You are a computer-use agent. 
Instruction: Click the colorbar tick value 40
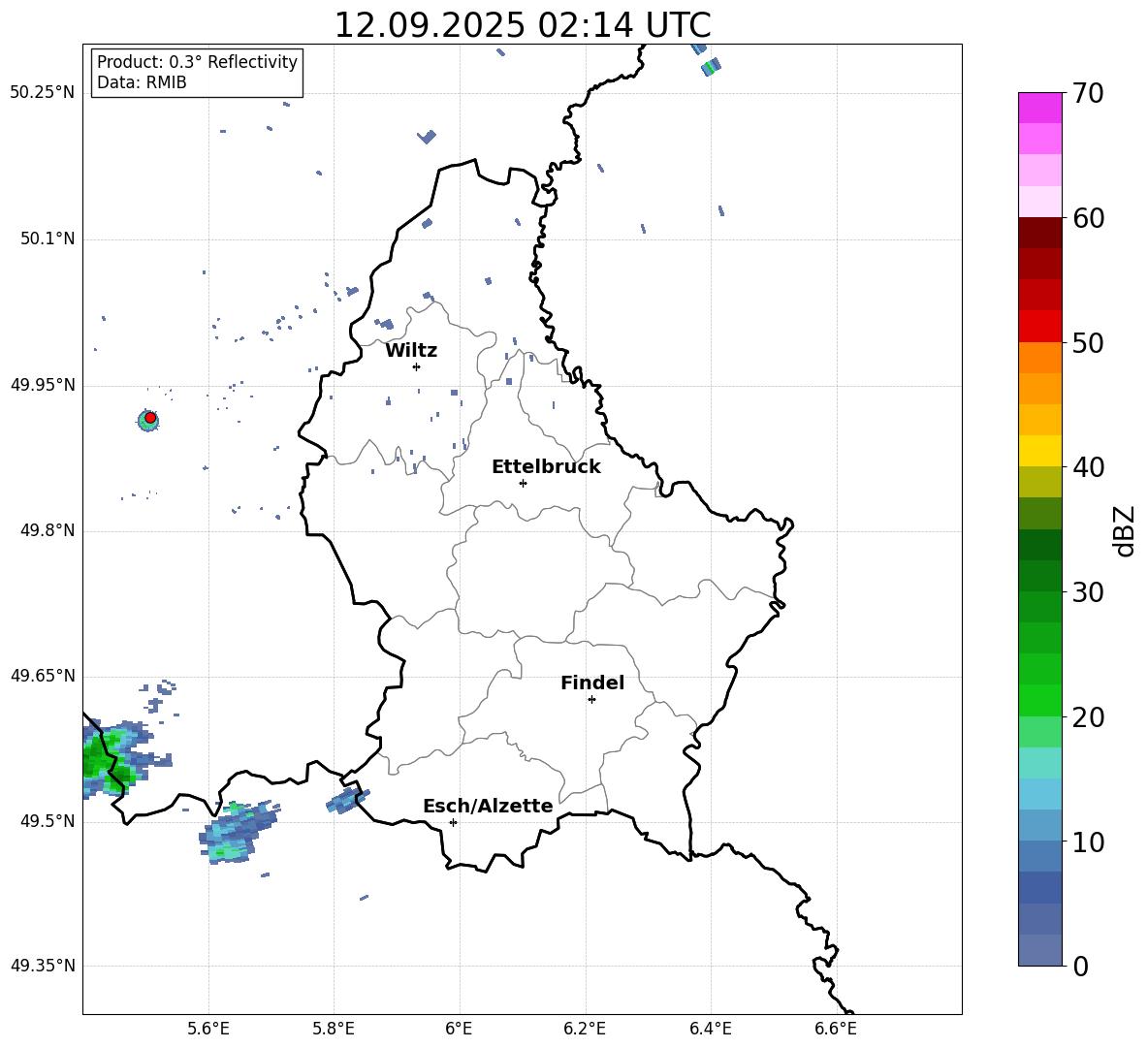point(1088,467)
